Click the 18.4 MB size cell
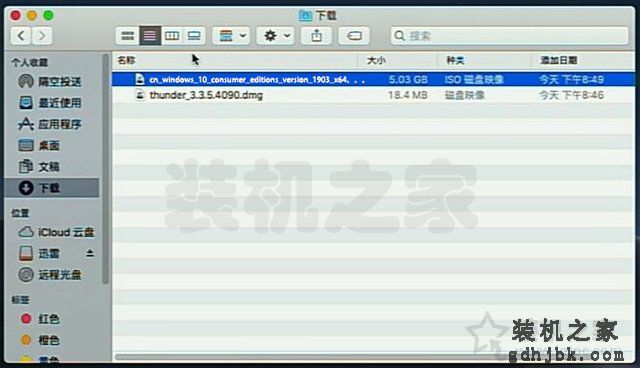The height and width of the screenshot is (368, 640). (x=408, y=95)
